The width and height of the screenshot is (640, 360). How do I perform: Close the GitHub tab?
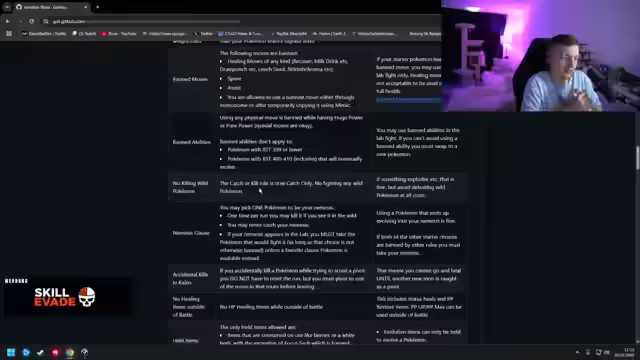(x=85, y=7)
